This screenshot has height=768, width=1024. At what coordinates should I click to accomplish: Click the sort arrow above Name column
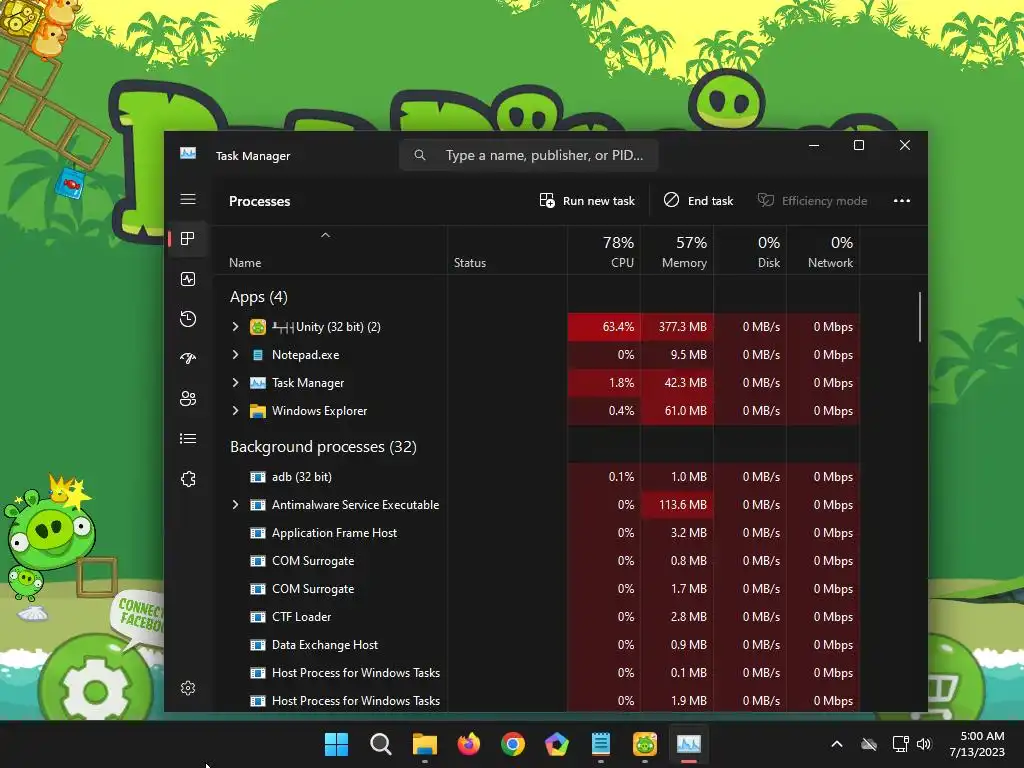pos(325,235)
